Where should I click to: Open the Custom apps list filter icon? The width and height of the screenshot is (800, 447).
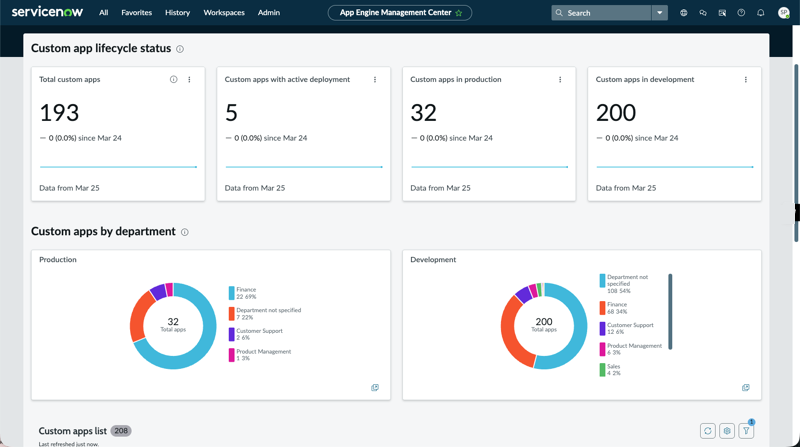point(746,431)
